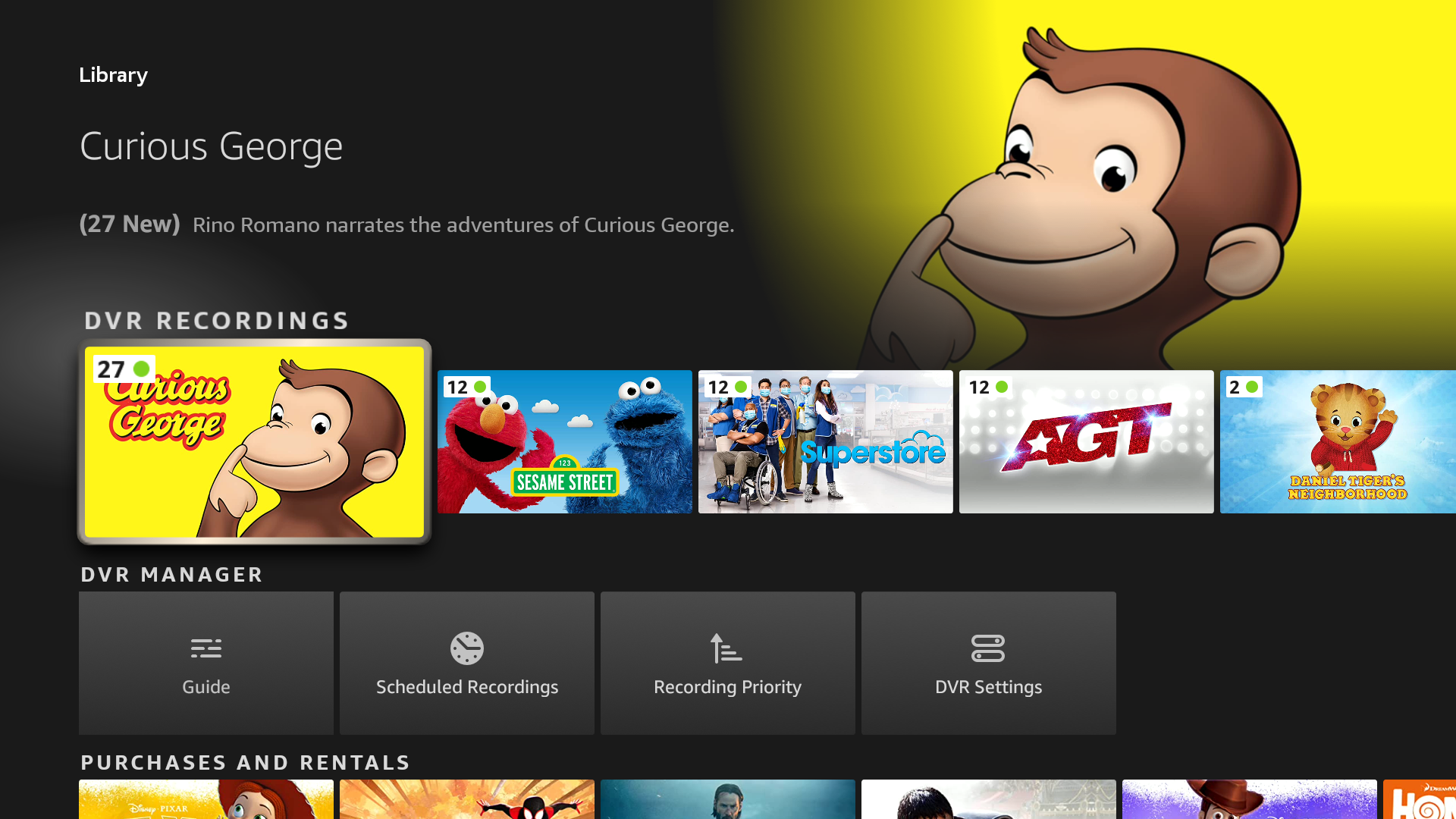The width and height of the screenshot is (1456, 819).
Task: Open Daniel Tiger's Neighborhood recording
Action: coord(1338,442)
